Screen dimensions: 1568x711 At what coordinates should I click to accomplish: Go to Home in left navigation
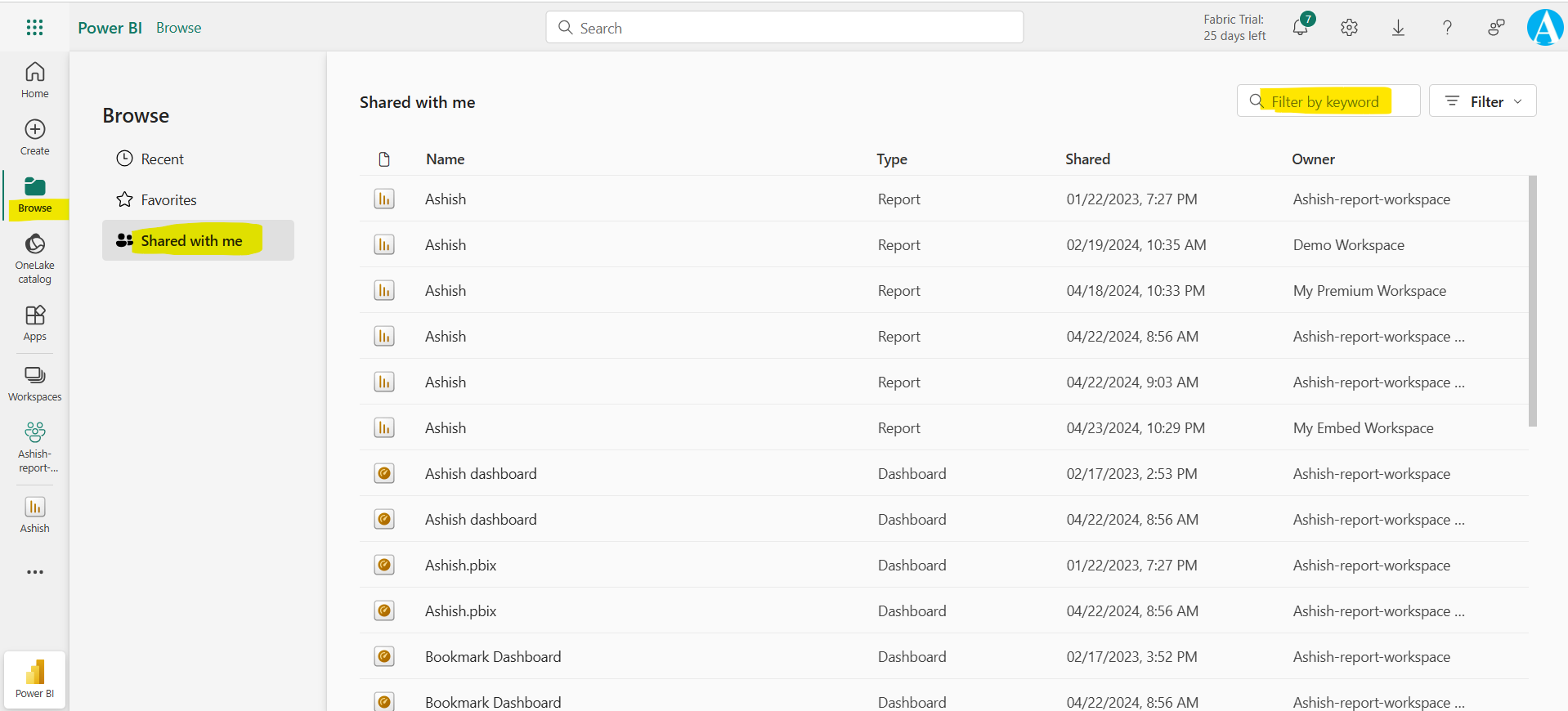click(34, 80)
